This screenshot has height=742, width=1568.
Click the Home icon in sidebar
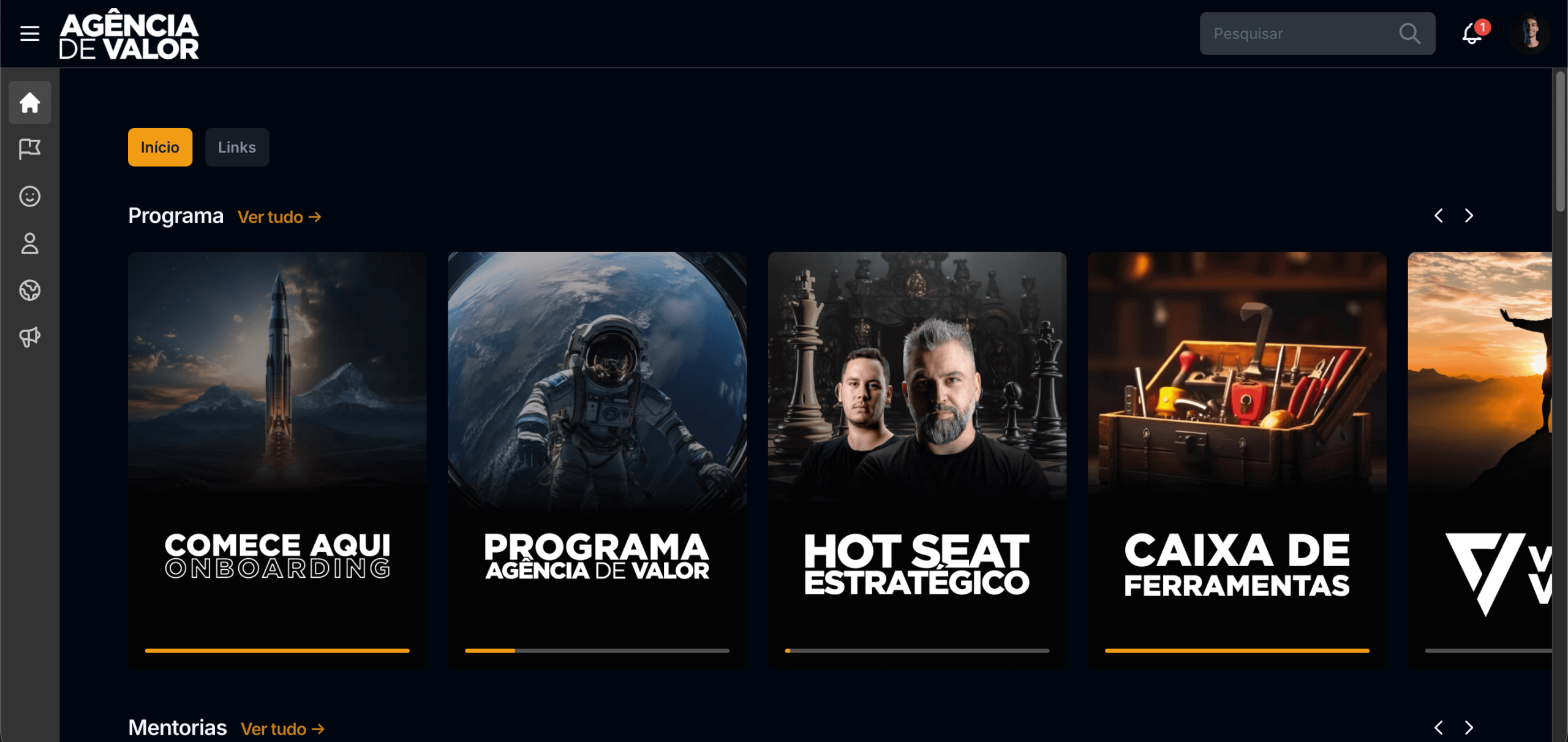click(x=29, y=102)
